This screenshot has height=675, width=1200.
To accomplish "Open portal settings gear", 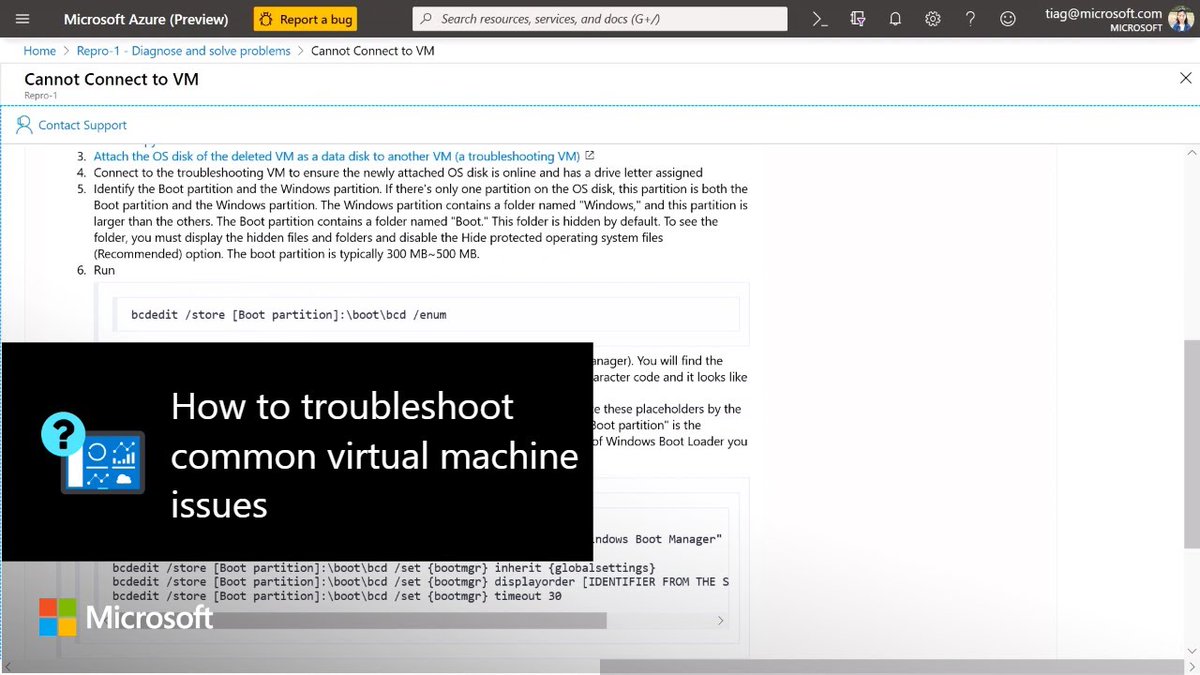I will coord(933,19).
